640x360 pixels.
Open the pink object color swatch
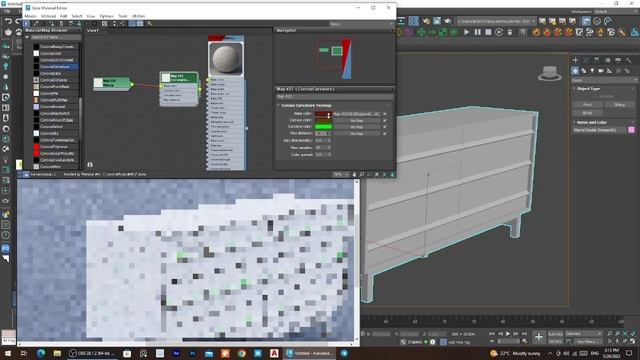tap(631, 130)
